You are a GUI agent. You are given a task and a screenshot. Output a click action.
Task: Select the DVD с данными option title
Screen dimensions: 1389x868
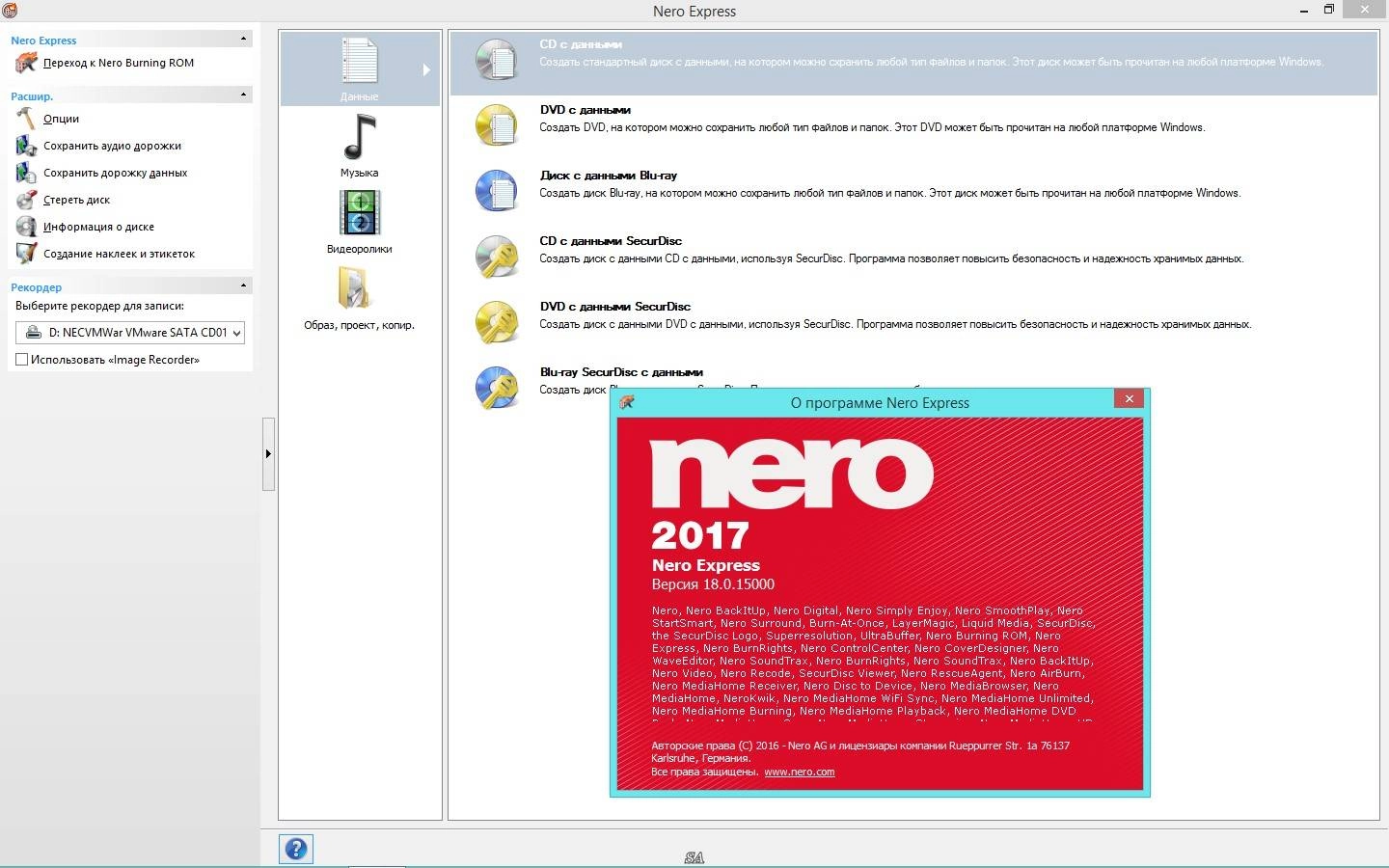(x=585, y=110)
